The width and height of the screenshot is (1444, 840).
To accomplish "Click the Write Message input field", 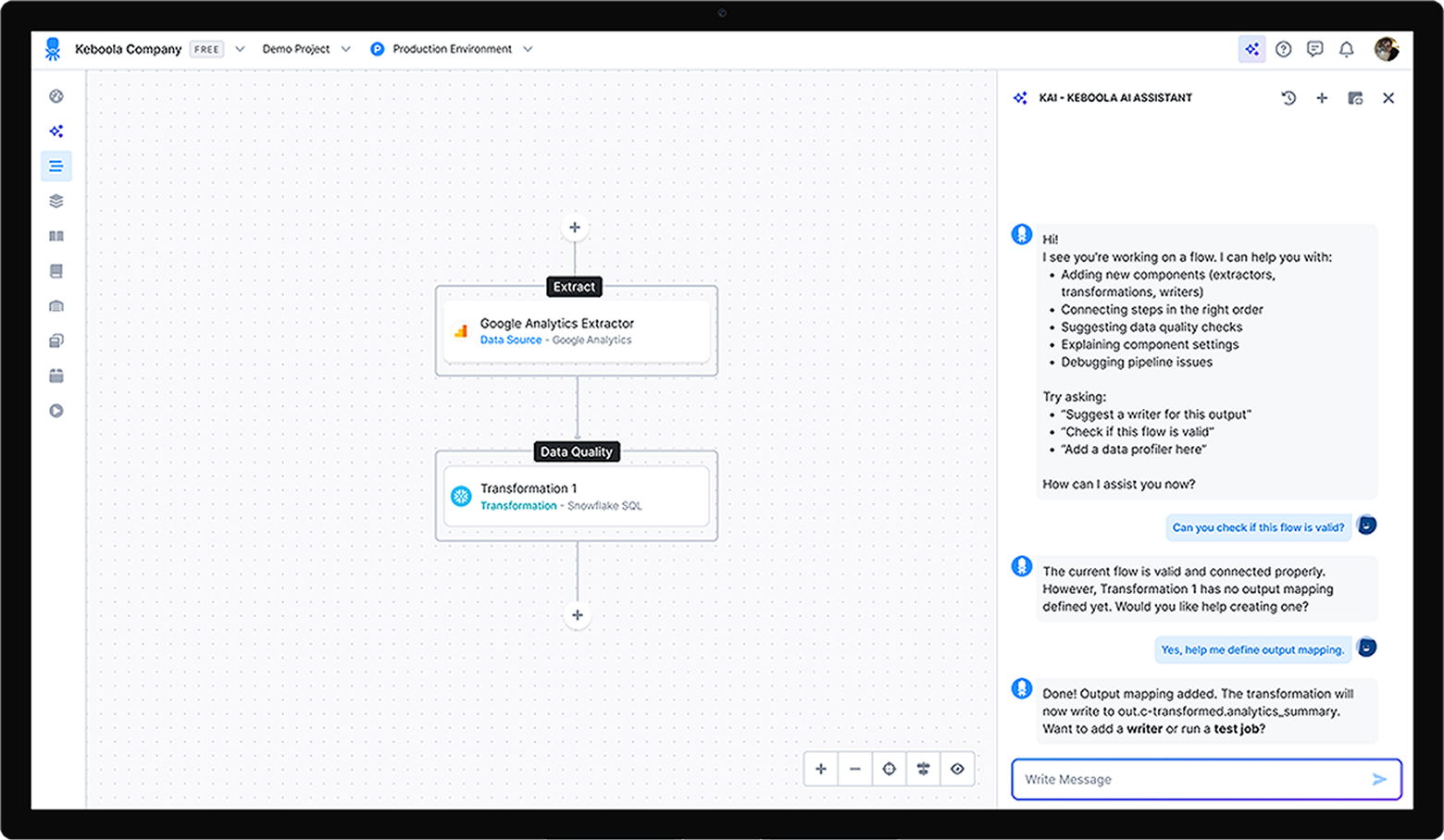I will (x=1206, y=779).
